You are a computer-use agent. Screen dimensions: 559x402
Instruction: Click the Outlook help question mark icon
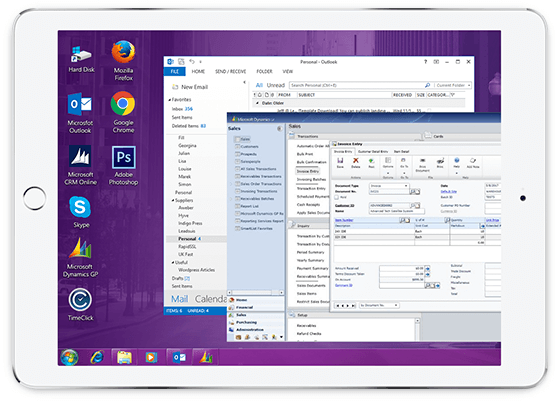425,62
